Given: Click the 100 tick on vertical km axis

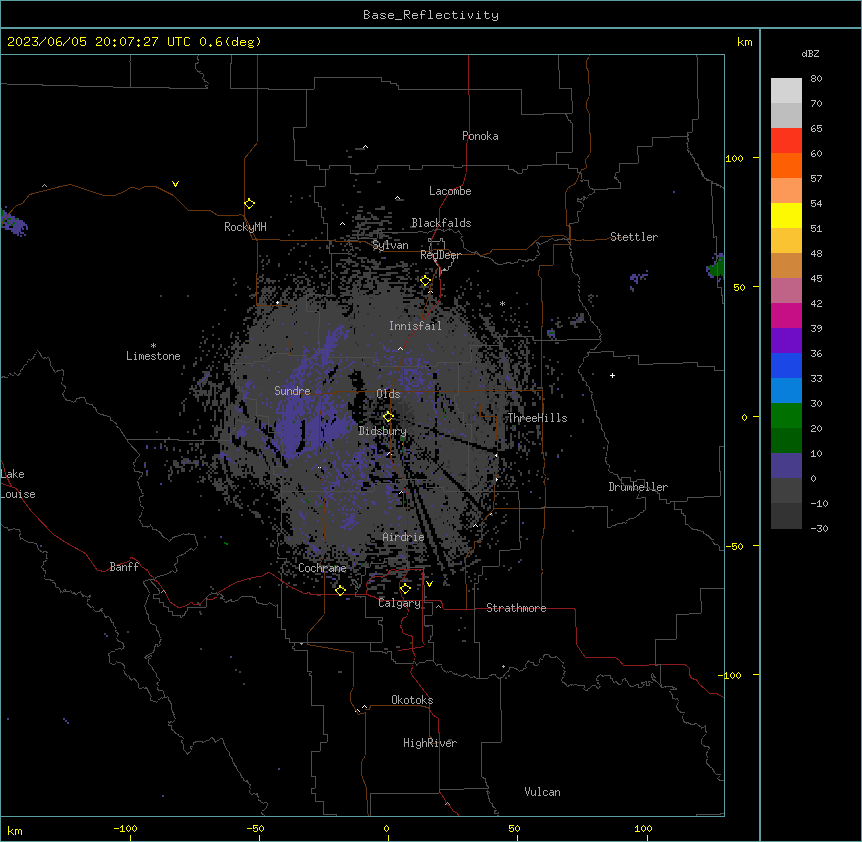Looking at the screenshot, I should tap(734, 158).
